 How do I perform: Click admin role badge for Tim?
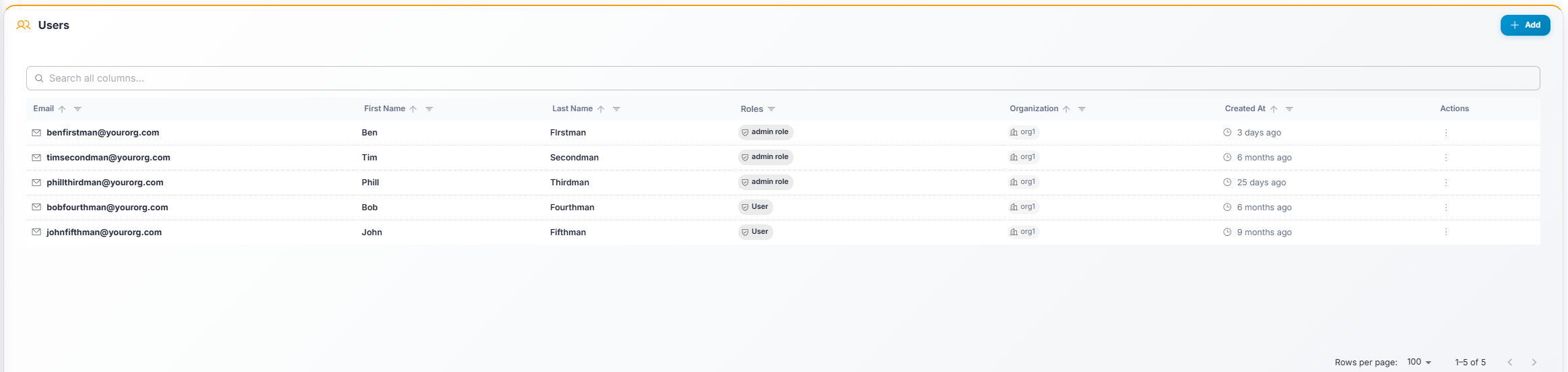766,157
